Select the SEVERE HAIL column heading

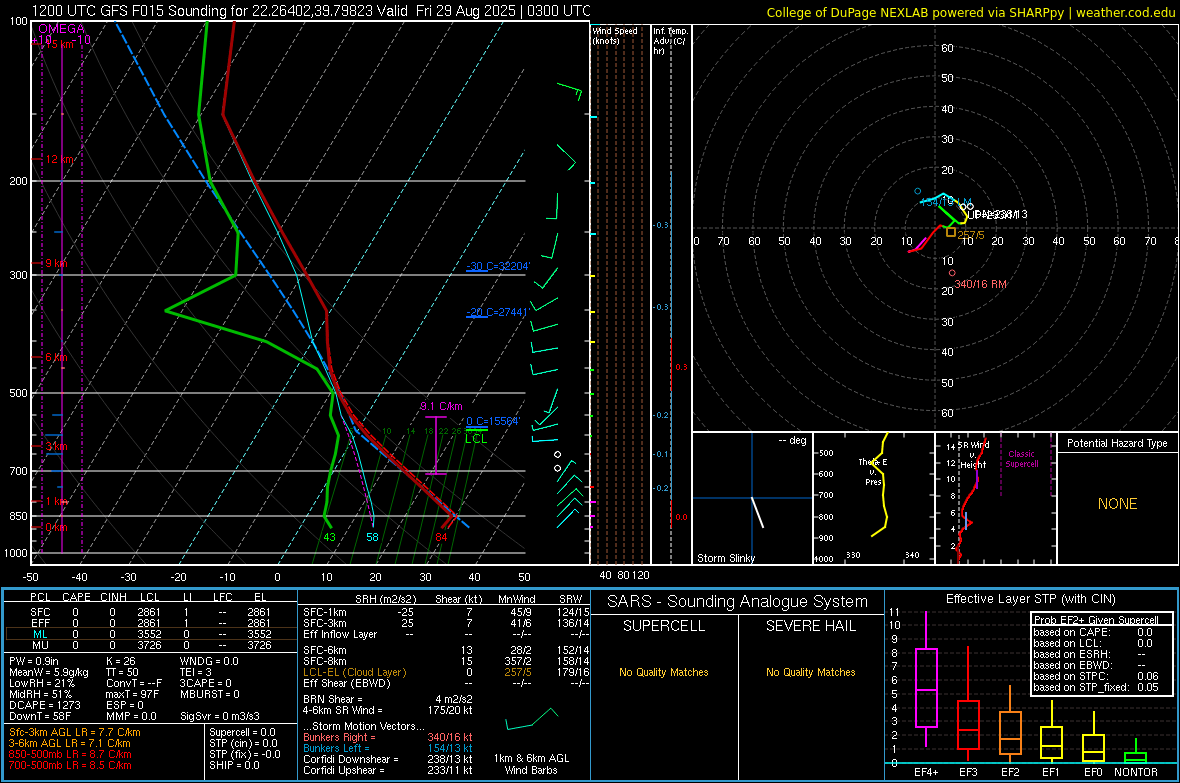[810, 626]
